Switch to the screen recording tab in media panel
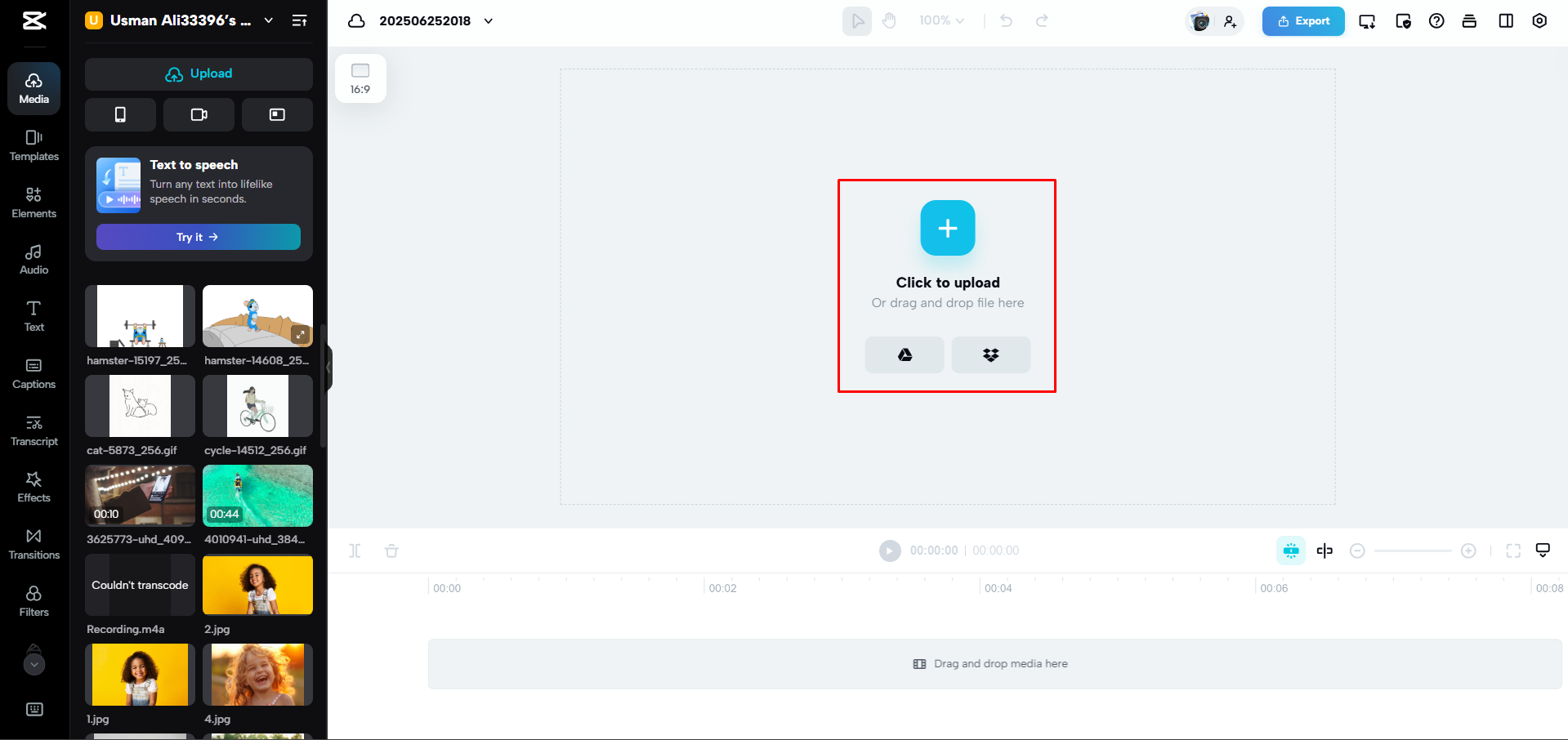The height and width of the screenshot is (740, 1568). pyautogui.click(x=277, y=114)
